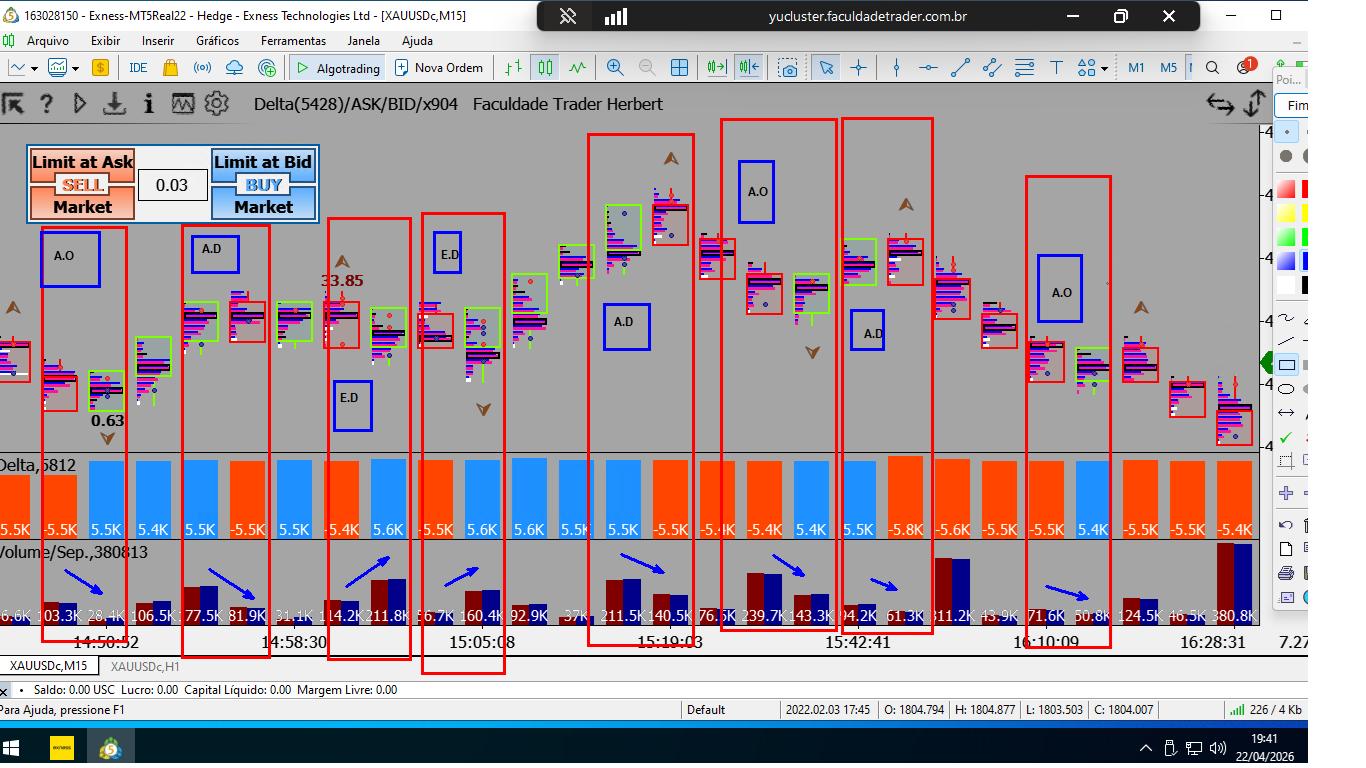Screen dimensions: 1366x768
Task: Select the Fibonacci retracement tool
Action: pyautogui.click(x=1024, y=68)
